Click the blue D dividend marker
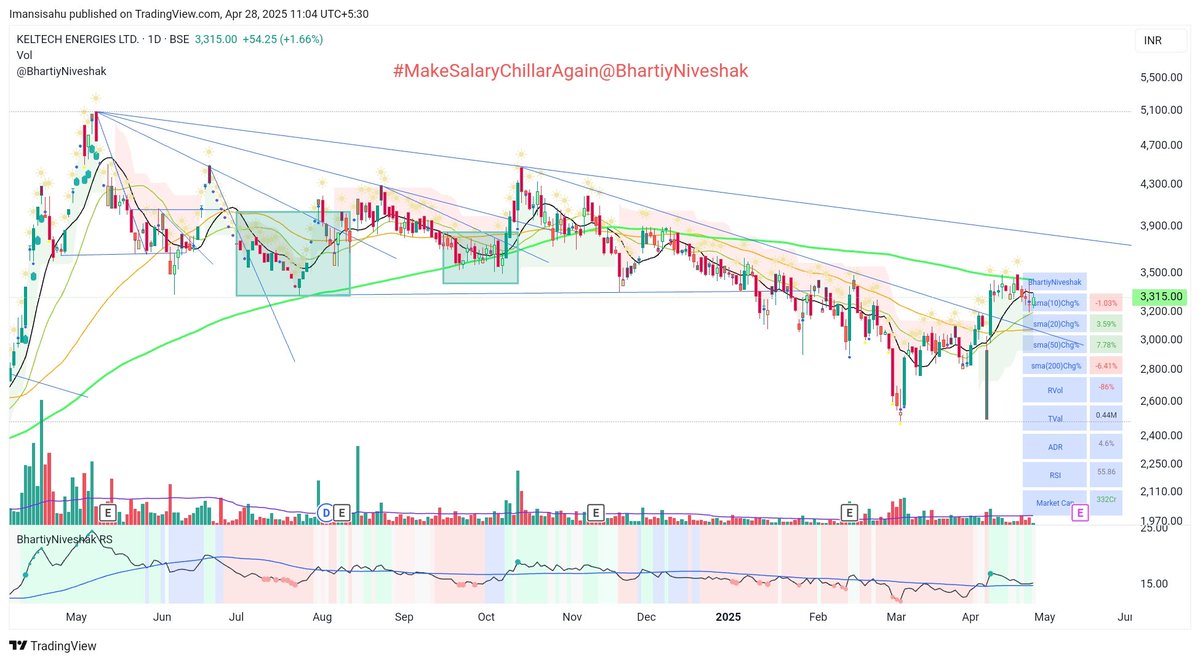This screenshot has width=1200, height=662. (x=325, y=512)
